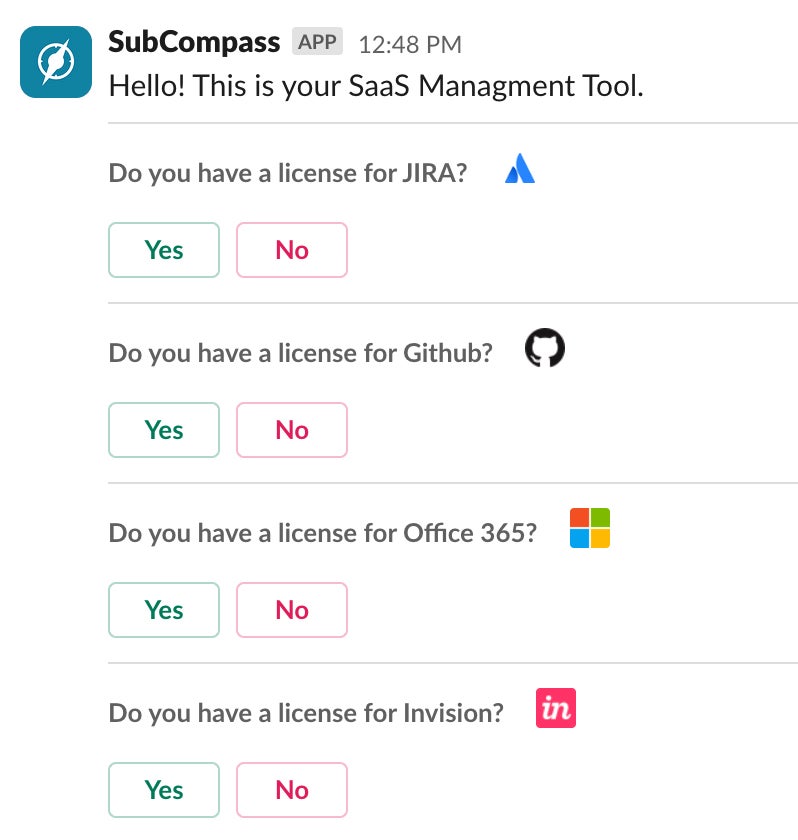
Task: Confirm Yes for the Github license
Action: click(164, 430)
